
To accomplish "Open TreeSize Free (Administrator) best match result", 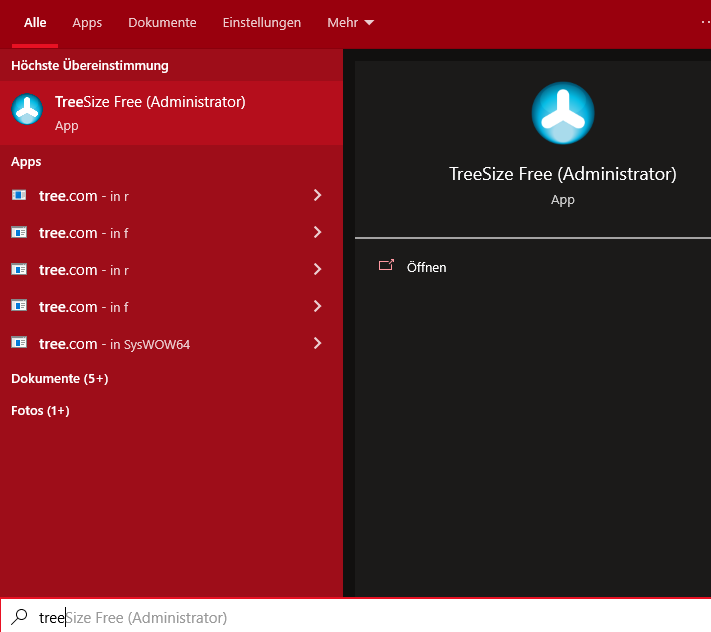I will point(171,113).
